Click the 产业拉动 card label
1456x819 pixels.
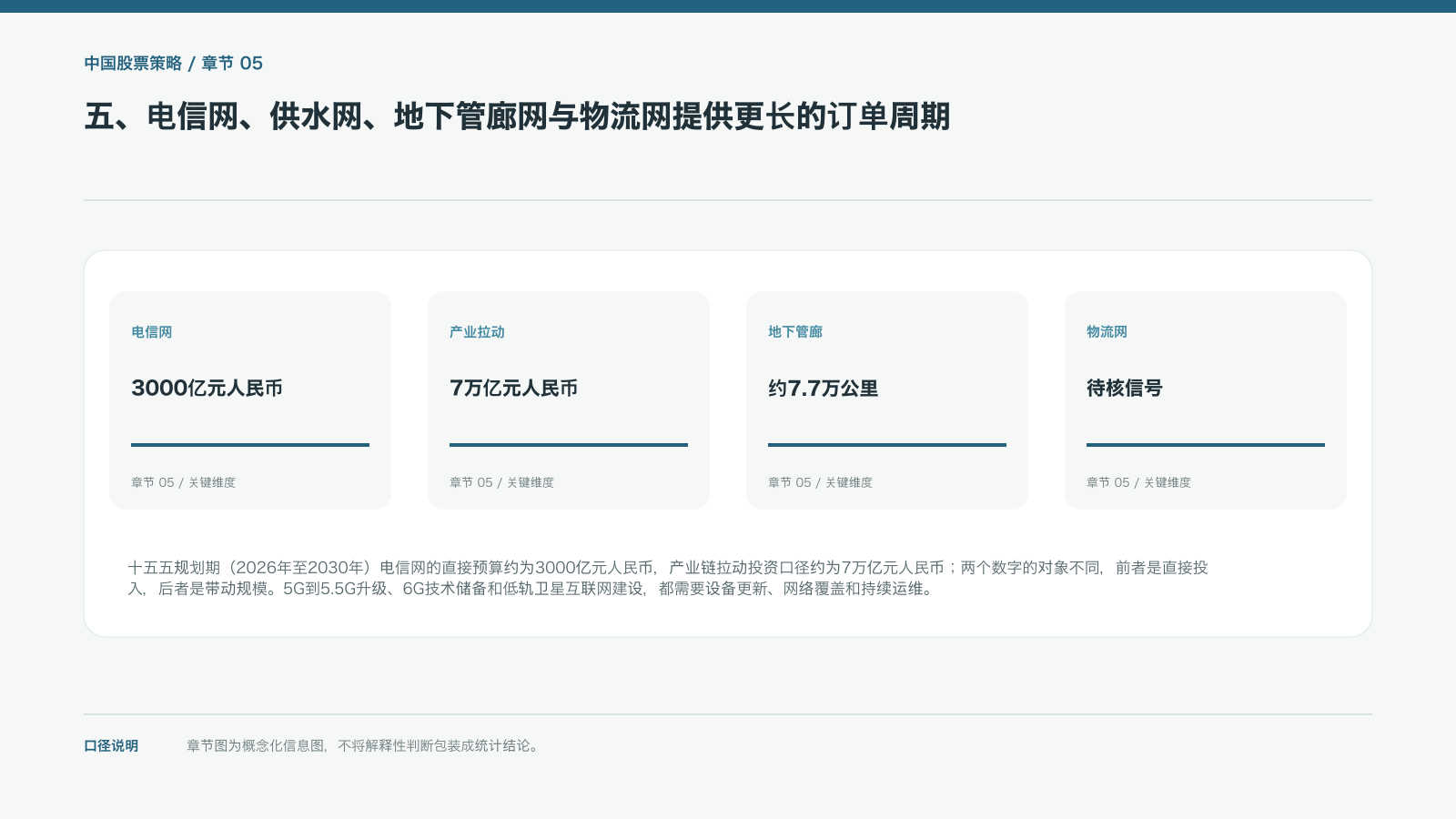pyautogui.click(x=477, y=332)
